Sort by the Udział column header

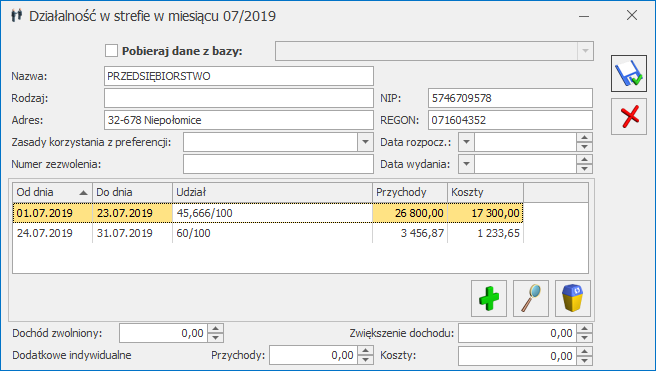[x=272, y=192]
